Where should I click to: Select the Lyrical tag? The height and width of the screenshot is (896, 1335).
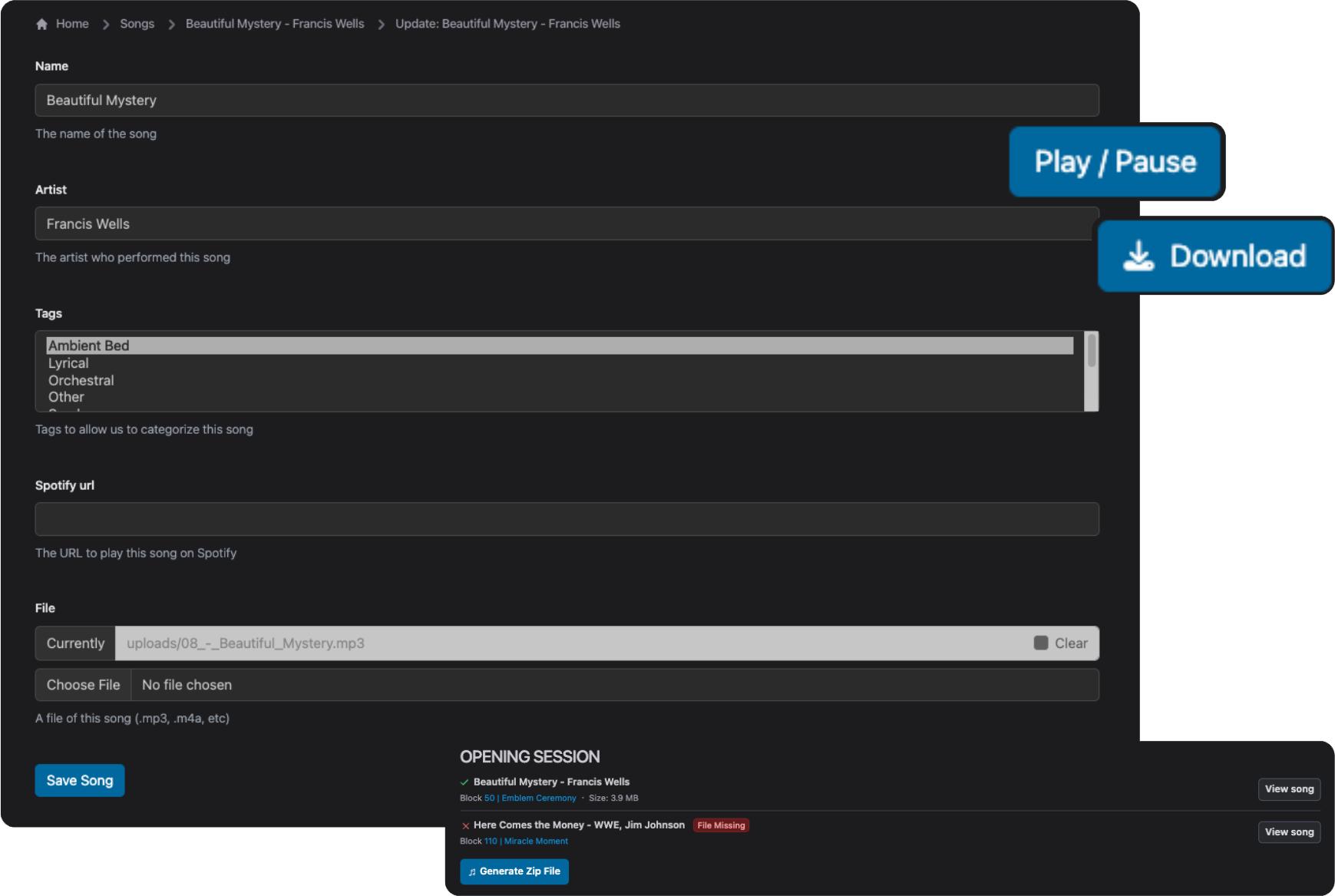click(x=560, y=363)
